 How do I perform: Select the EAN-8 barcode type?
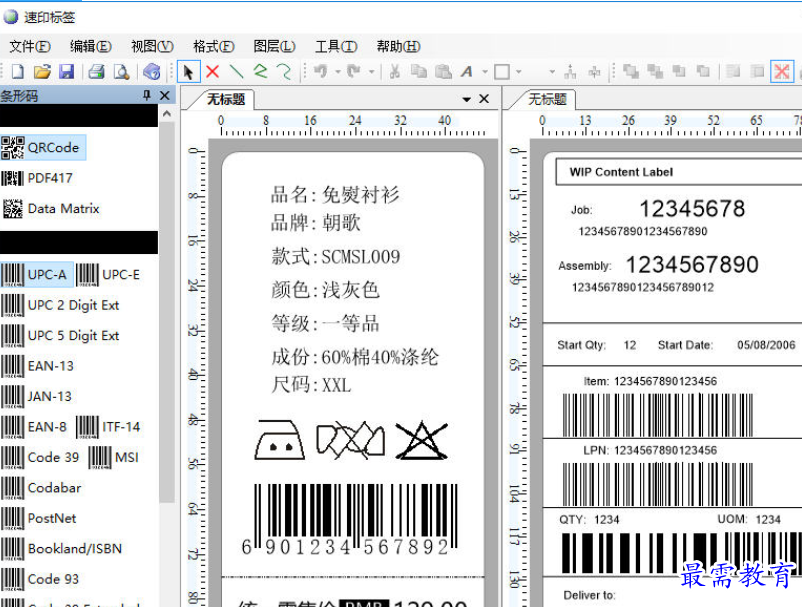pos(34,427)
